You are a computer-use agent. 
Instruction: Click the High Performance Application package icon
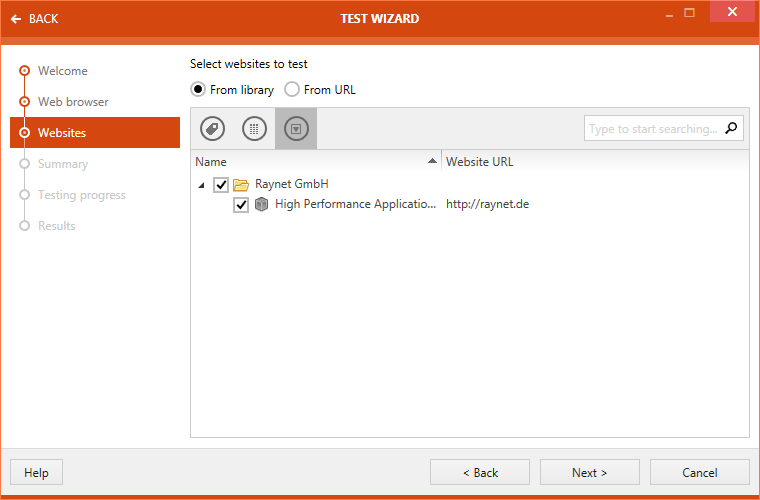(261, 204)
